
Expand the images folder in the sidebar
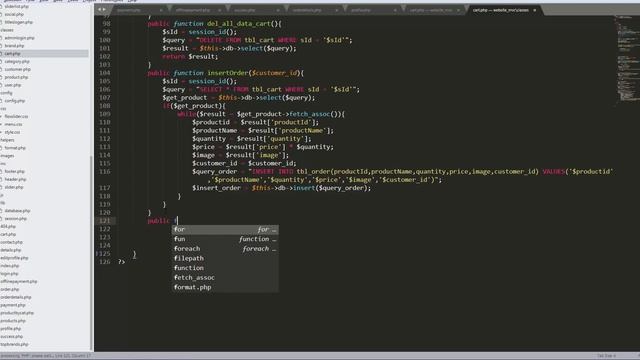click(x=7, y=156)
